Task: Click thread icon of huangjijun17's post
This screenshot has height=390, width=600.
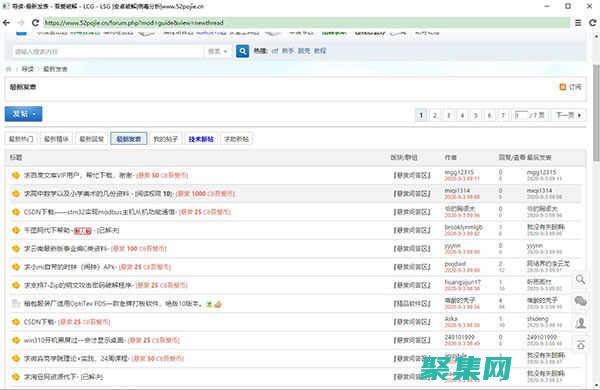Action: pyautogui.click(x=16, y=285)
